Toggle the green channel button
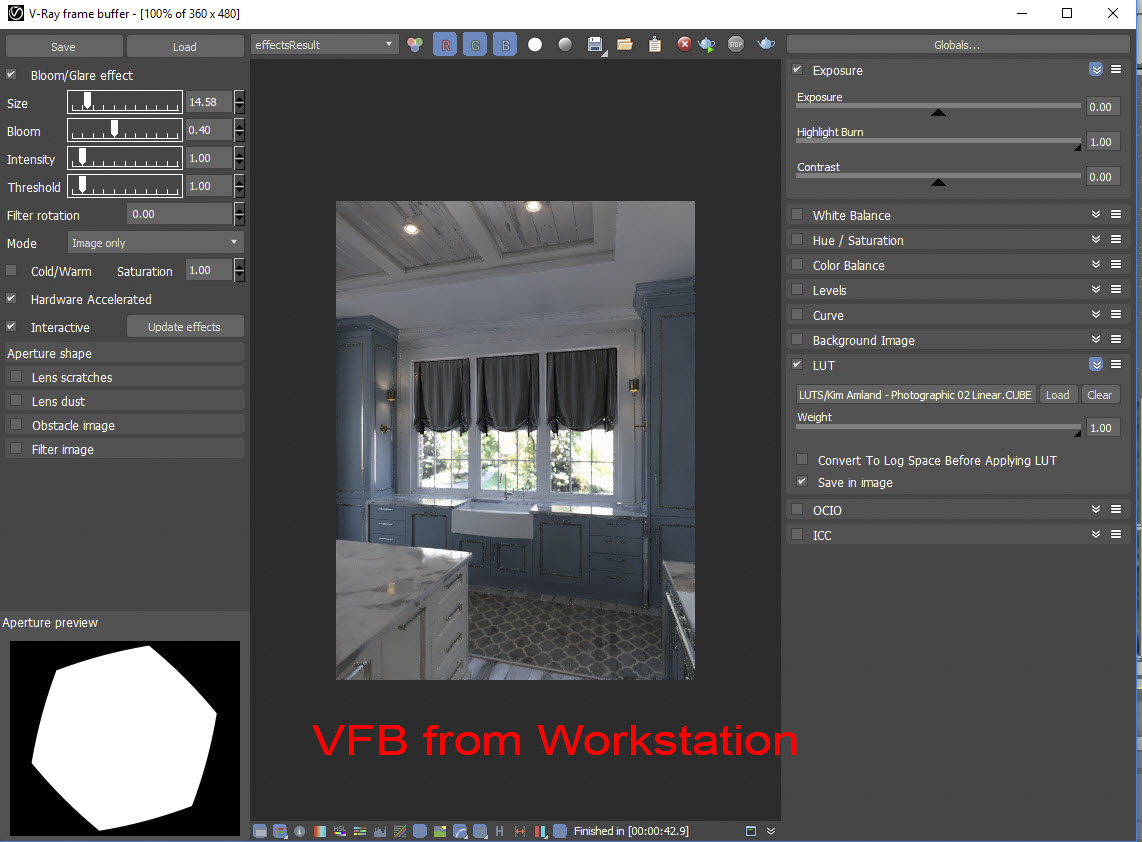This screenshot has height=842, width=1142. point(475,45)
